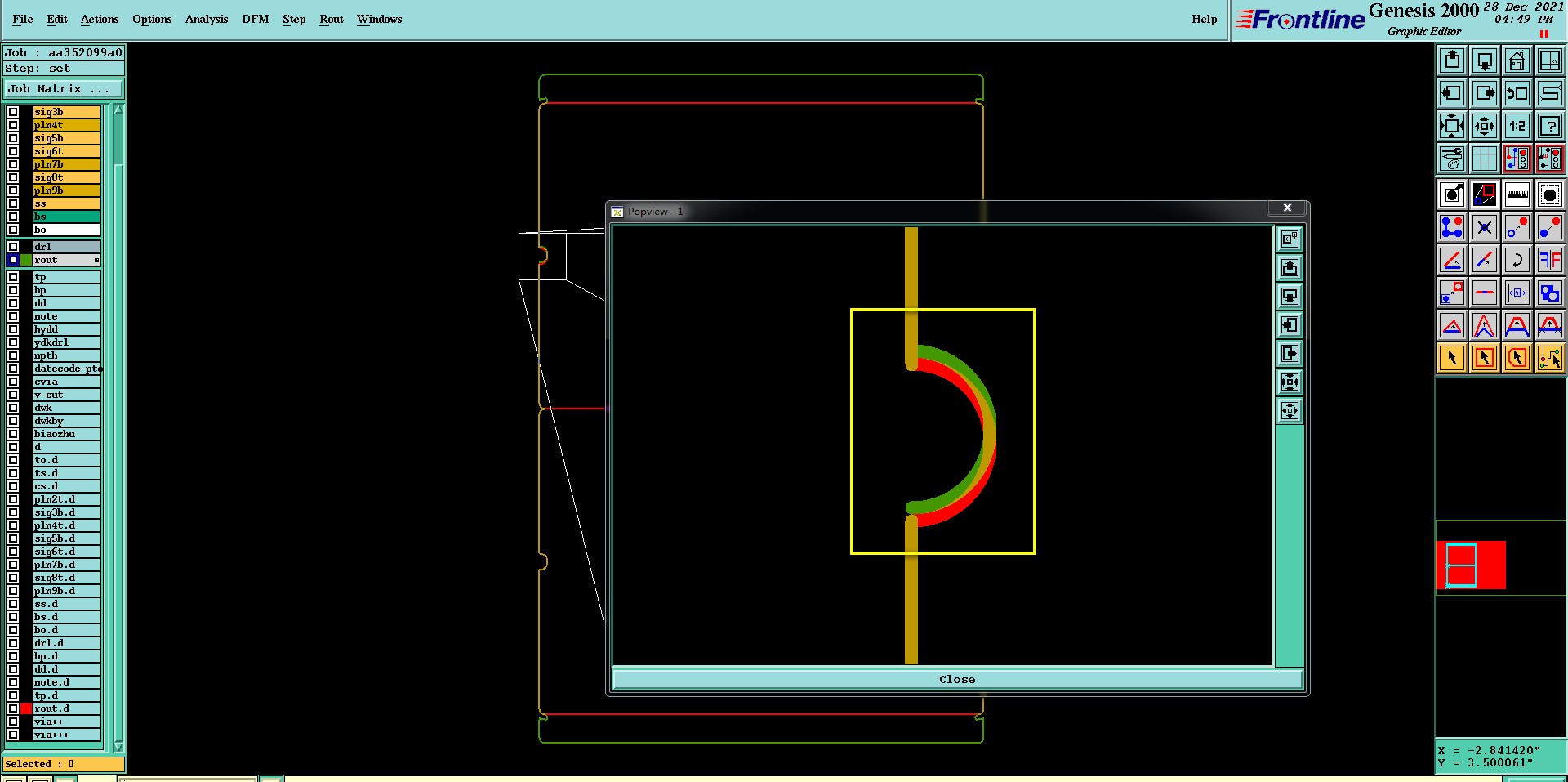Image resolution: width=1568 pixels, height=782 pixels.
Task: Expand the rout layer options marker
Action: tap(96, 260)
